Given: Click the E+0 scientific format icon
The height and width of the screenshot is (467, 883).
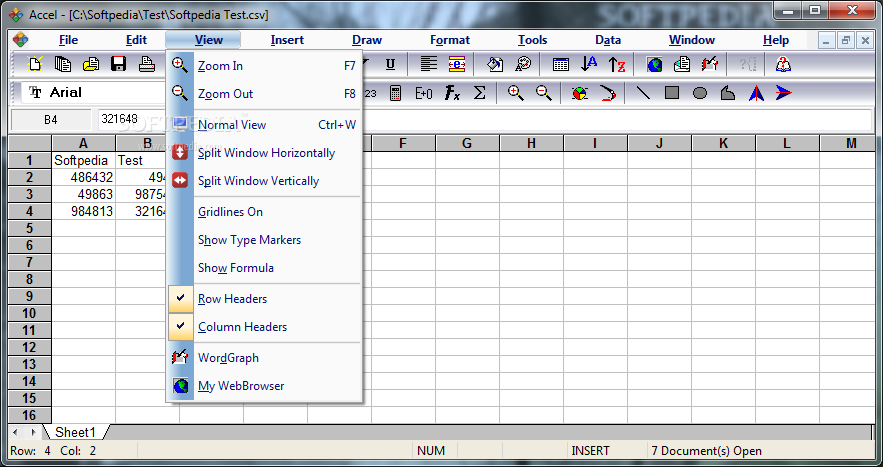Looking at the screenshot, I should [x=423, y=93].
